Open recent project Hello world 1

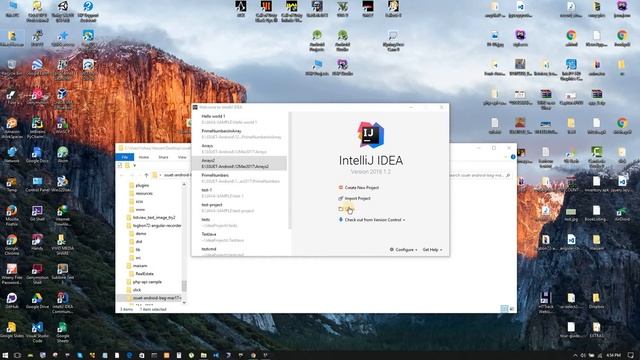tap(240, 119)
